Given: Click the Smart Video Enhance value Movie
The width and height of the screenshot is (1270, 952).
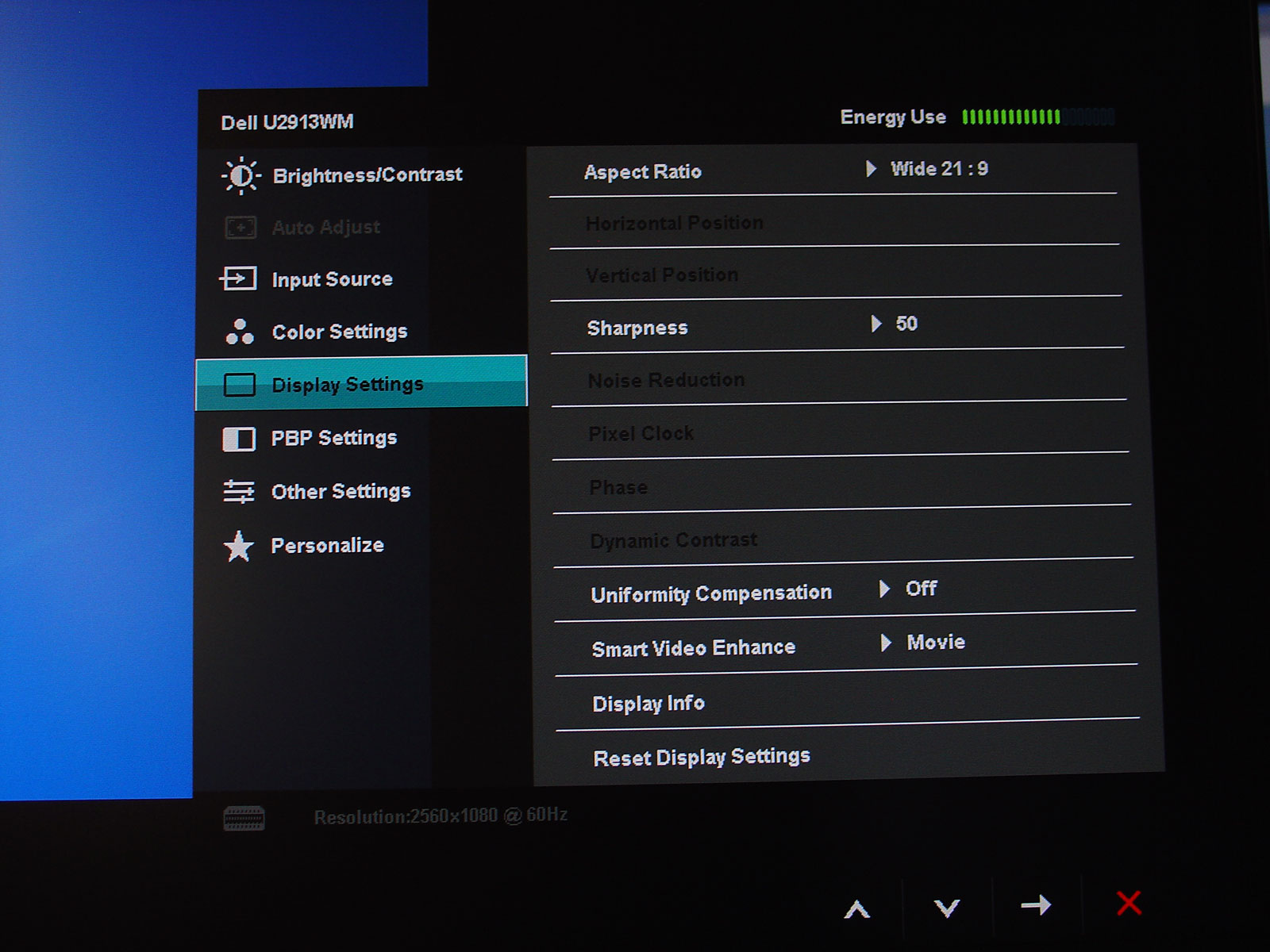Looking at the screenshot, I should click(x=936, y=643).
